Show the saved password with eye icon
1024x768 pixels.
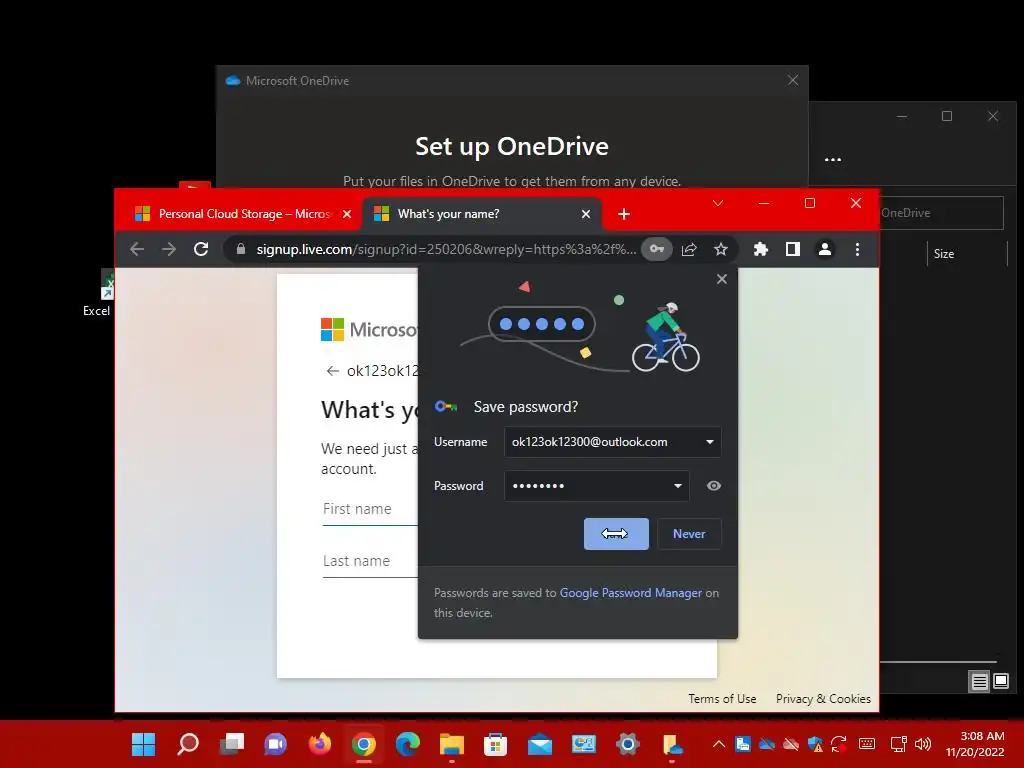(714, 485)
